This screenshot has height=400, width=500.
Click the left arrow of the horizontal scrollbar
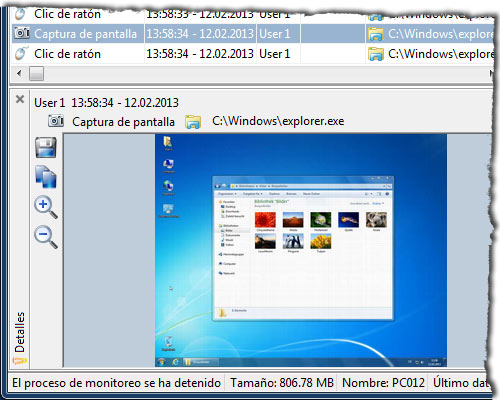(19, 73)
